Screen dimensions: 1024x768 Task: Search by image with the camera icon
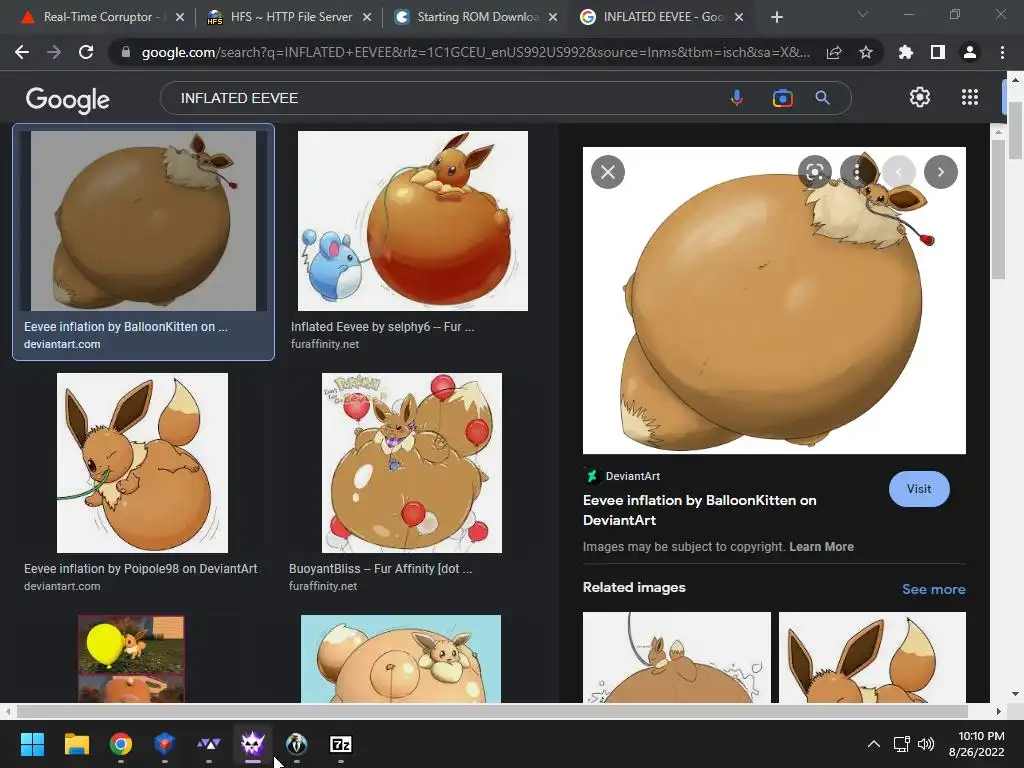click(782, 98)
